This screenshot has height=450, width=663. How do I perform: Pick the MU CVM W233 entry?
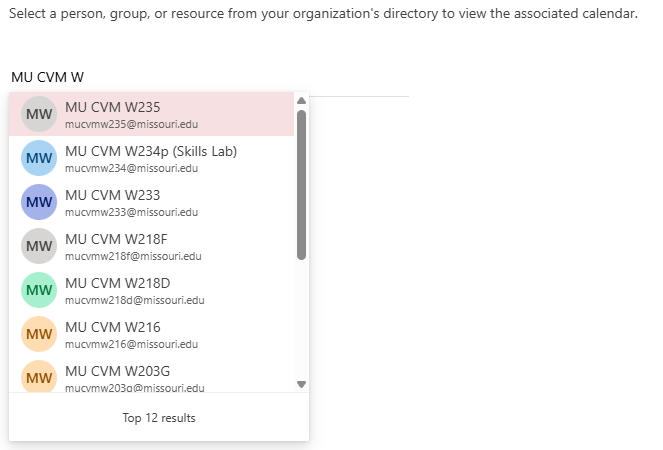112,195
